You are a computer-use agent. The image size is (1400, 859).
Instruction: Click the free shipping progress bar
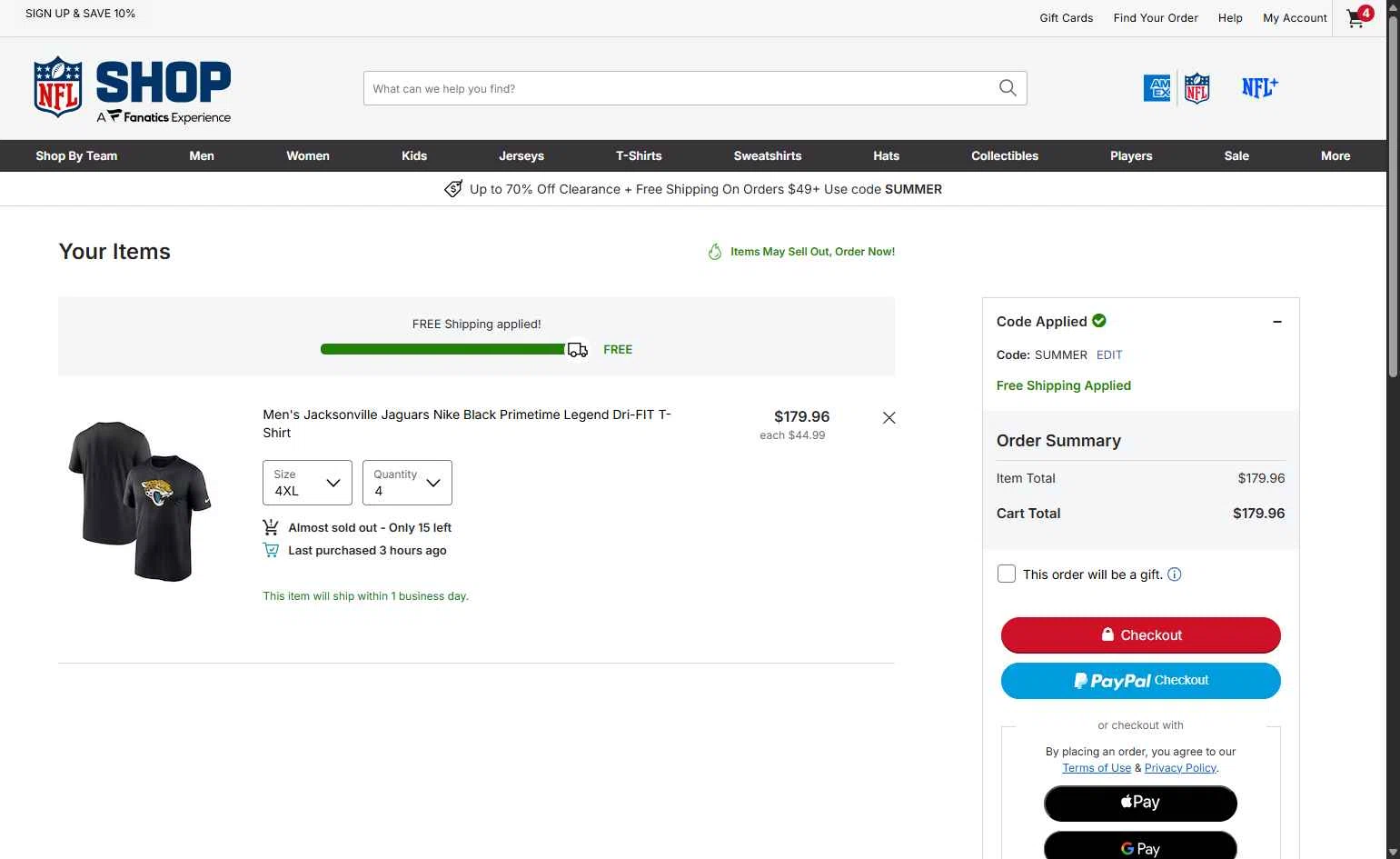click(443, 349)
